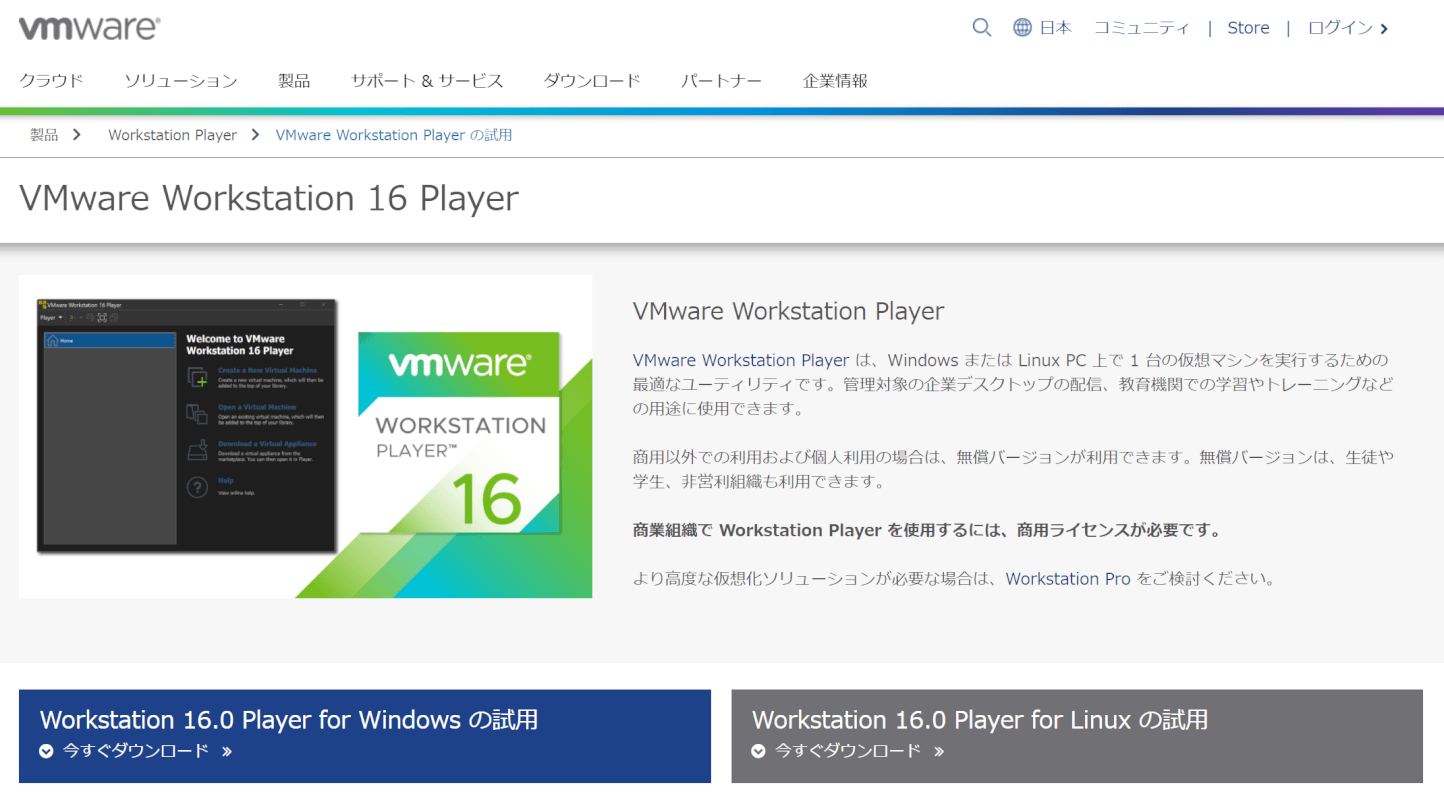Open サポート & サービス navigation item
Screen dimensions: 1444x800
(x=427, y=80)
